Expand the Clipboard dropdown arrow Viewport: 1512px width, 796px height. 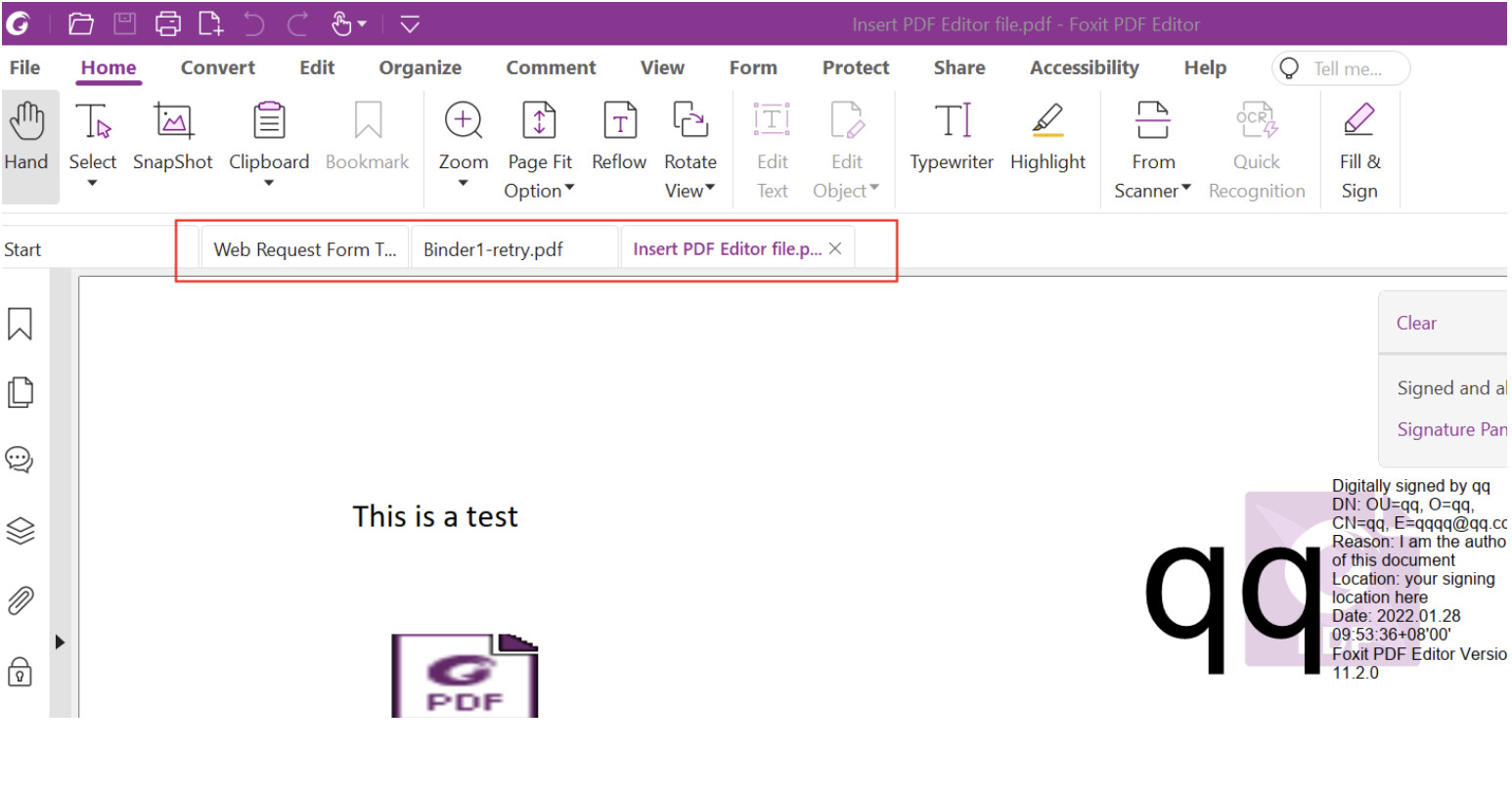(269, 183)
